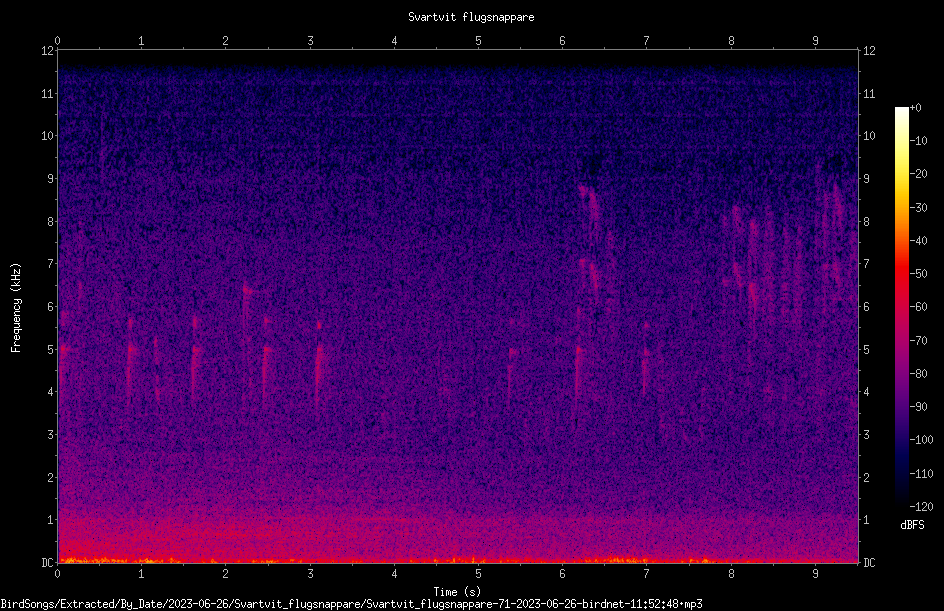Click "6" on the left frequency axis
The height and width of the screenshot is (611, 944).
(x=51, y=306)
